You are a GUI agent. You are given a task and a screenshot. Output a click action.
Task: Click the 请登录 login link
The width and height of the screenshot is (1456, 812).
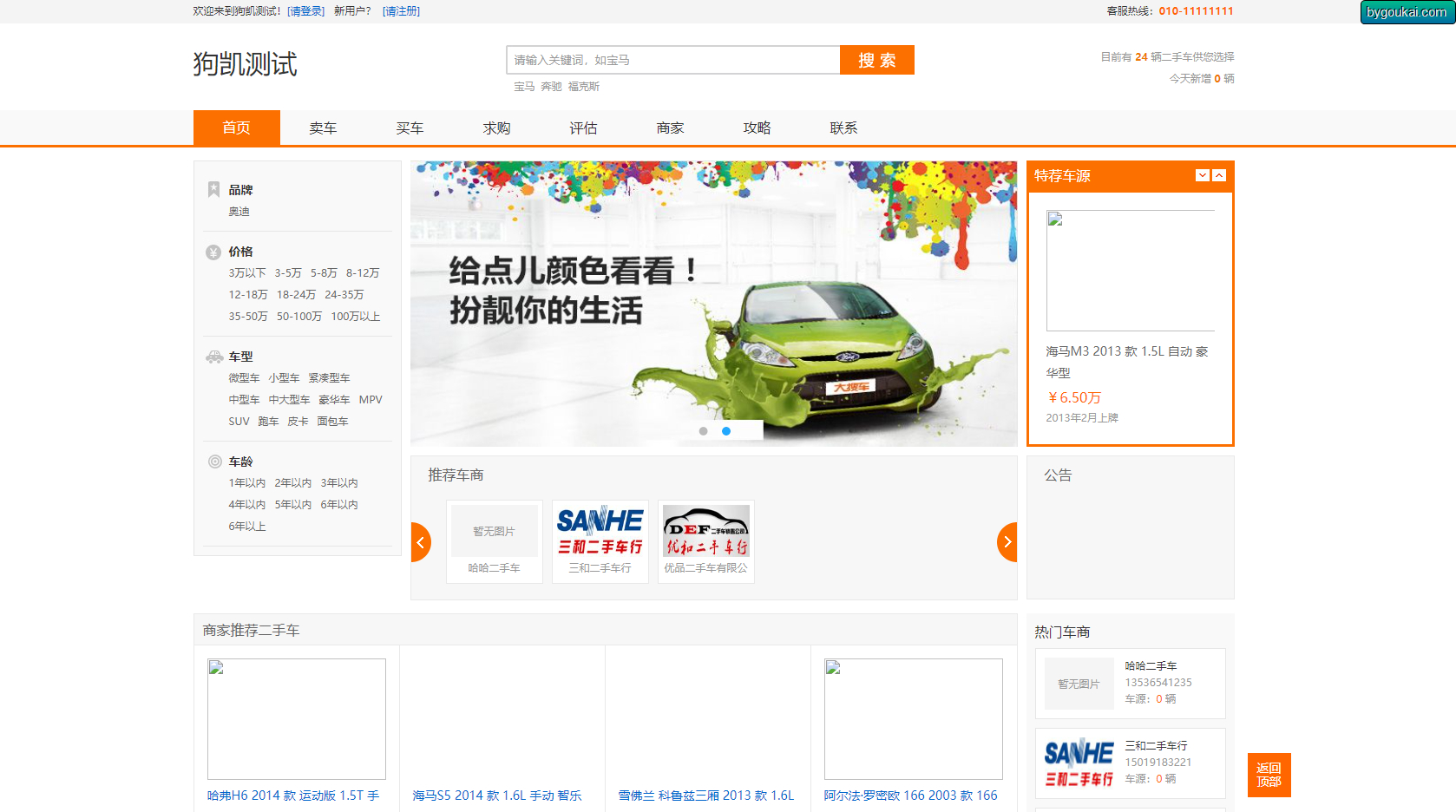point(305,11)
